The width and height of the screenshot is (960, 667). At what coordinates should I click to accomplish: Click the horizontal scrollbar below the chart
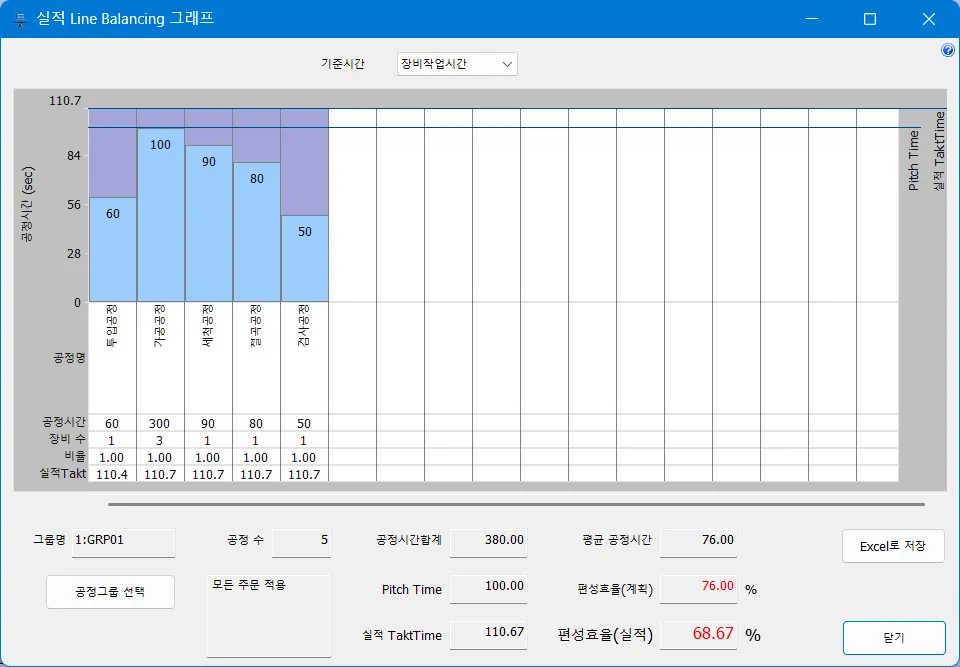coord(515,504)
